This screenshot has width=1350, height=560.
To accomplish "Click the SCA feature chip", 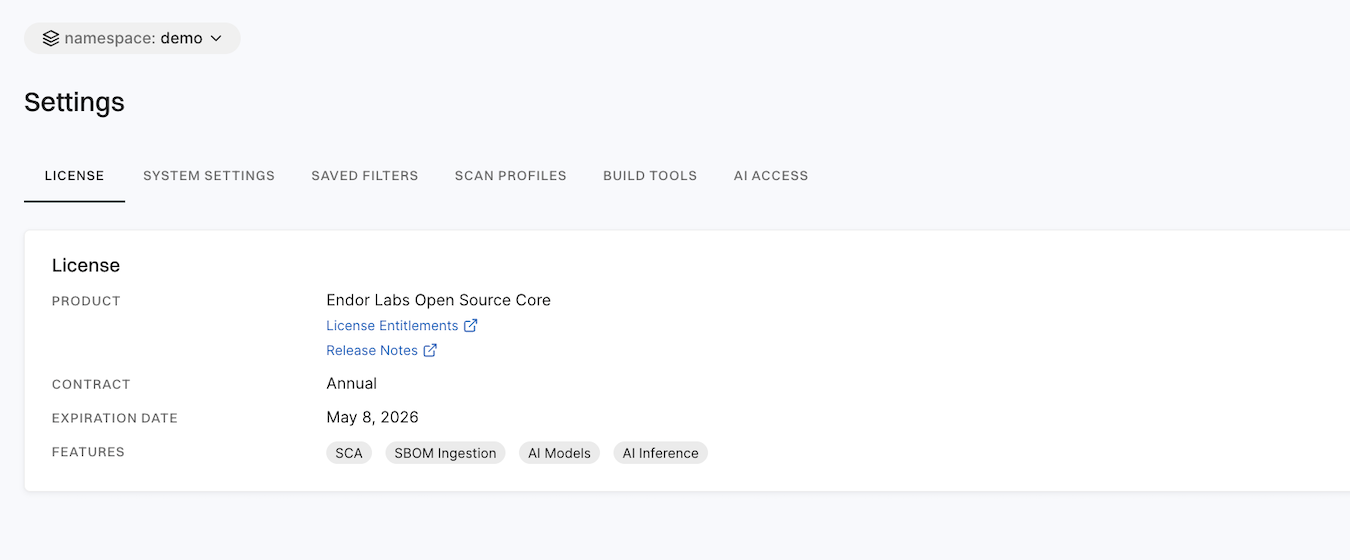I will [349, 453].
